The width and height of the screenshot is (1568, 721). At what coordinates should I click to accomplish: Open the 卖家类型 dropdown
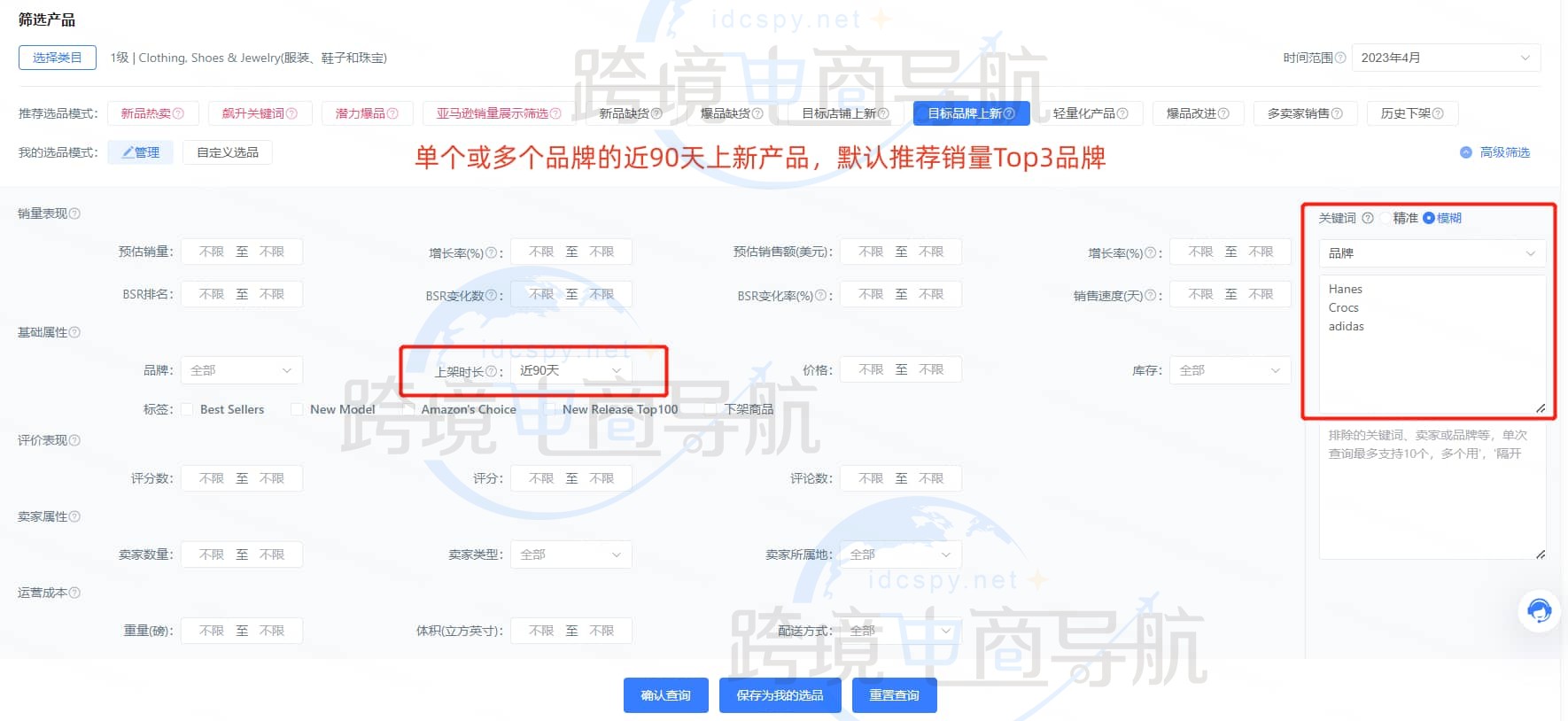[571, 554]
